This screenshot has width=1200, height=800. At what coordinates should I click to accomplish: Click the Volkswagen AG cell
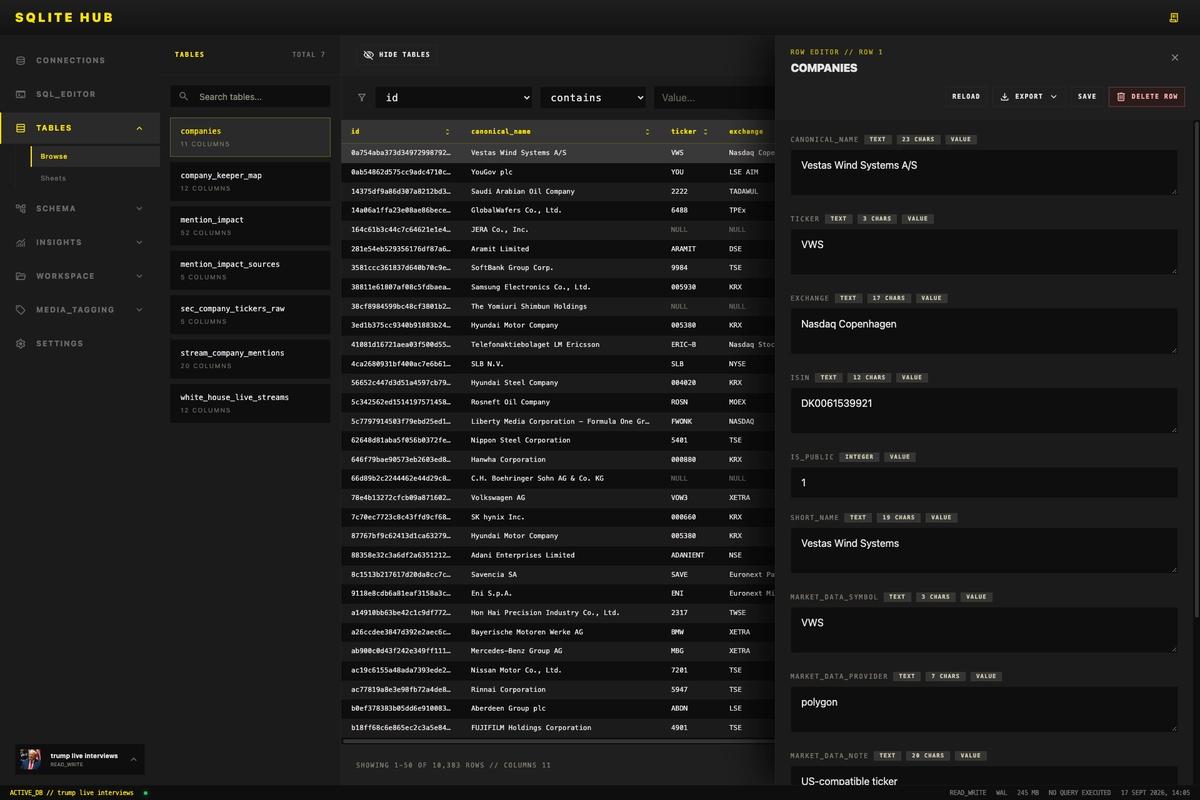point(498,497)
